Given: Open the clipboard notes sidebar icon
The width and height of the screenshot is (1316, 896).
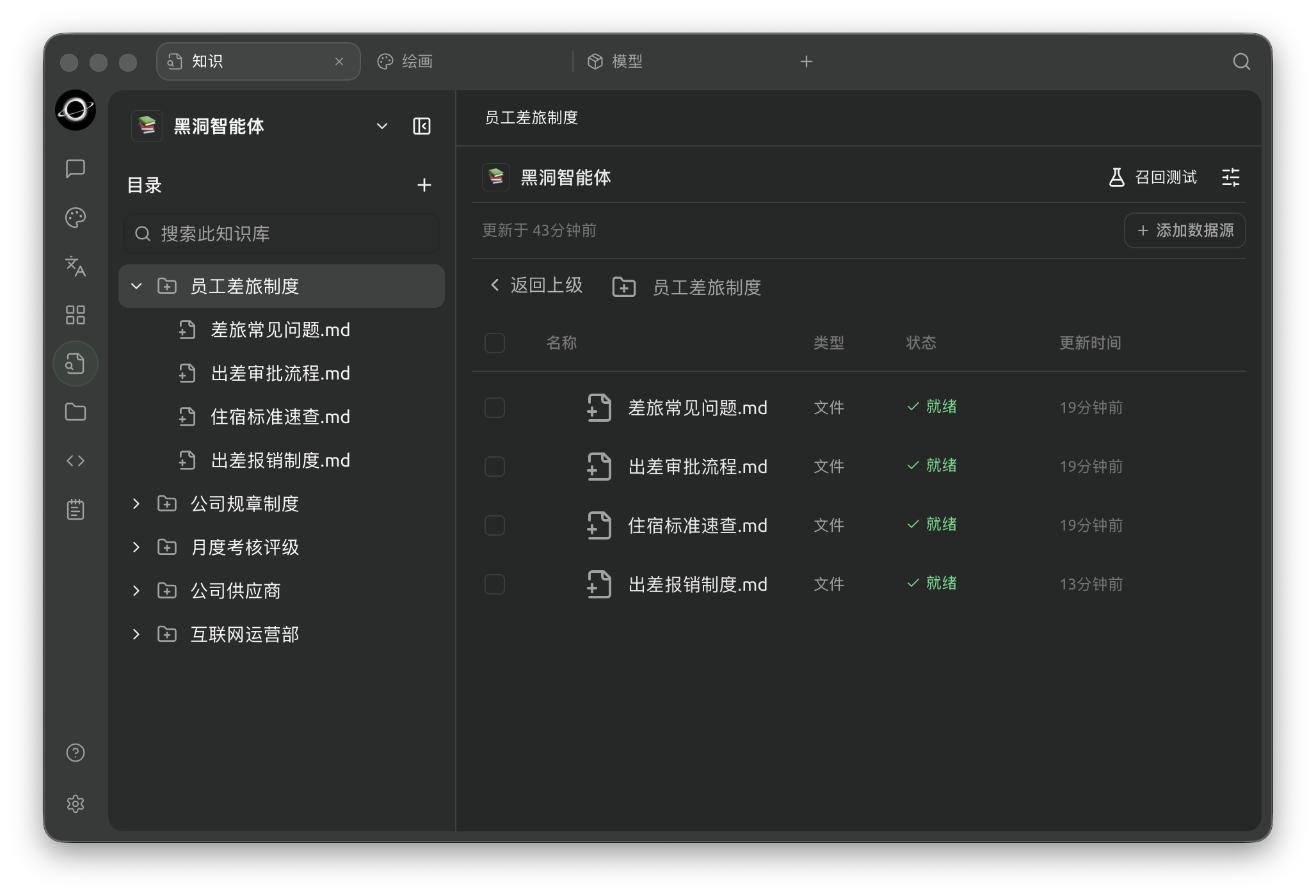Looking at the screenshot, I should (76, 509).
